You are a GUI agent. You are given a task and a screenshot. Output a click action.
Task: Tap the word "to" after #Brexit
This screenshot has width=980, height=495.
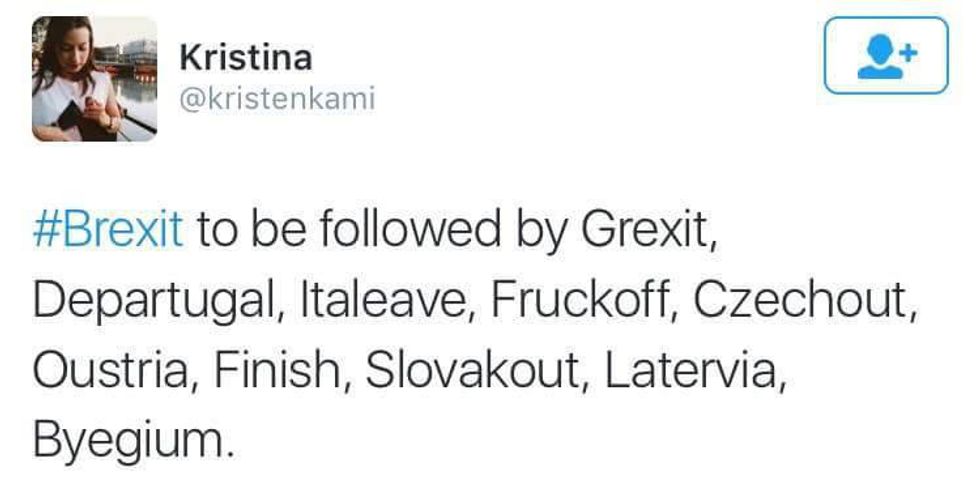[x=214, y=231]
